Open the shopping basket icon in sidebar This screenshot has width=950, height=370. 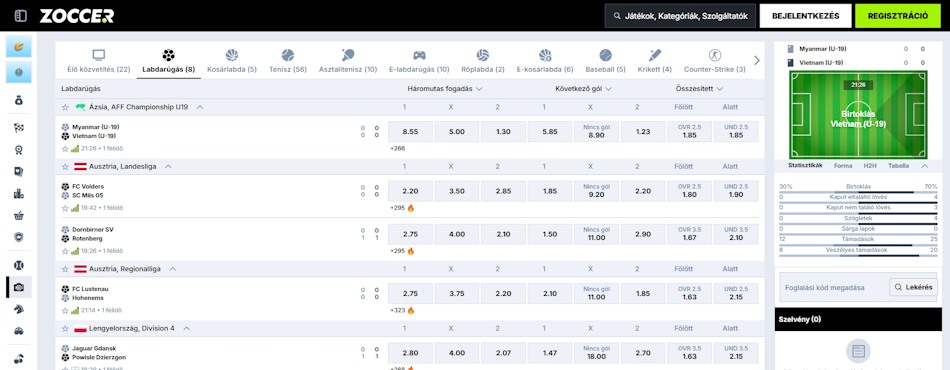pyautogui.click(x=19, y=216)
